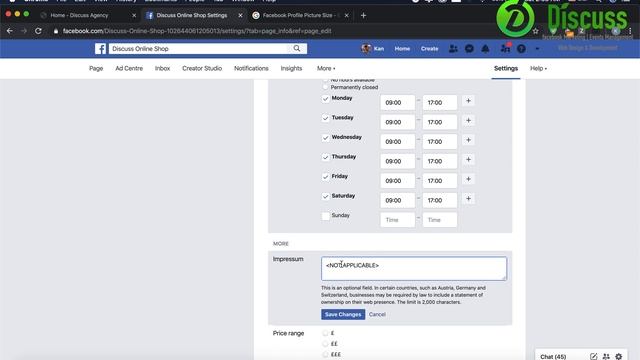Open the quick help question icon
This screenshot has height=360, width=640.
(521, 49)
